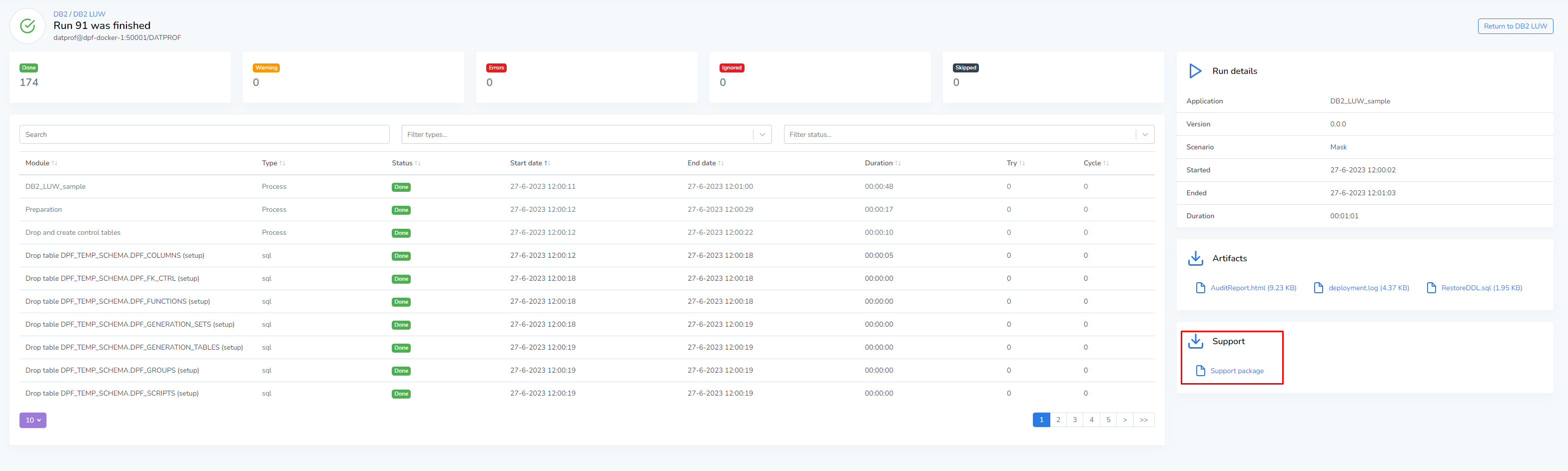Click the Support download icon
Screen dimensions: 1568x471
1195,341
